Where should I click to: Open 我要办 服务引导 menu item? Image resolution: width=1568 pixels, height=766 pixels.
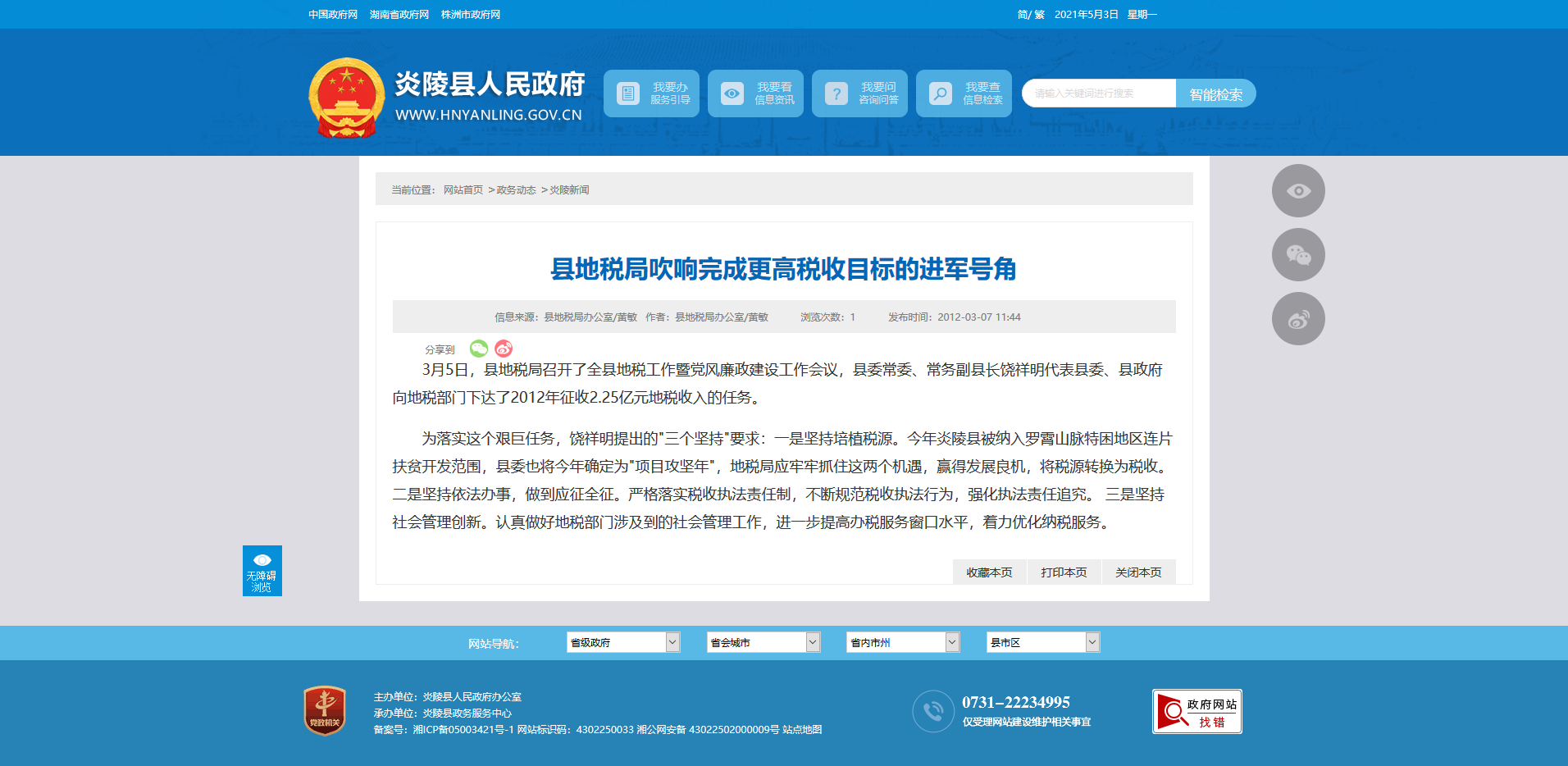[651, 93]
